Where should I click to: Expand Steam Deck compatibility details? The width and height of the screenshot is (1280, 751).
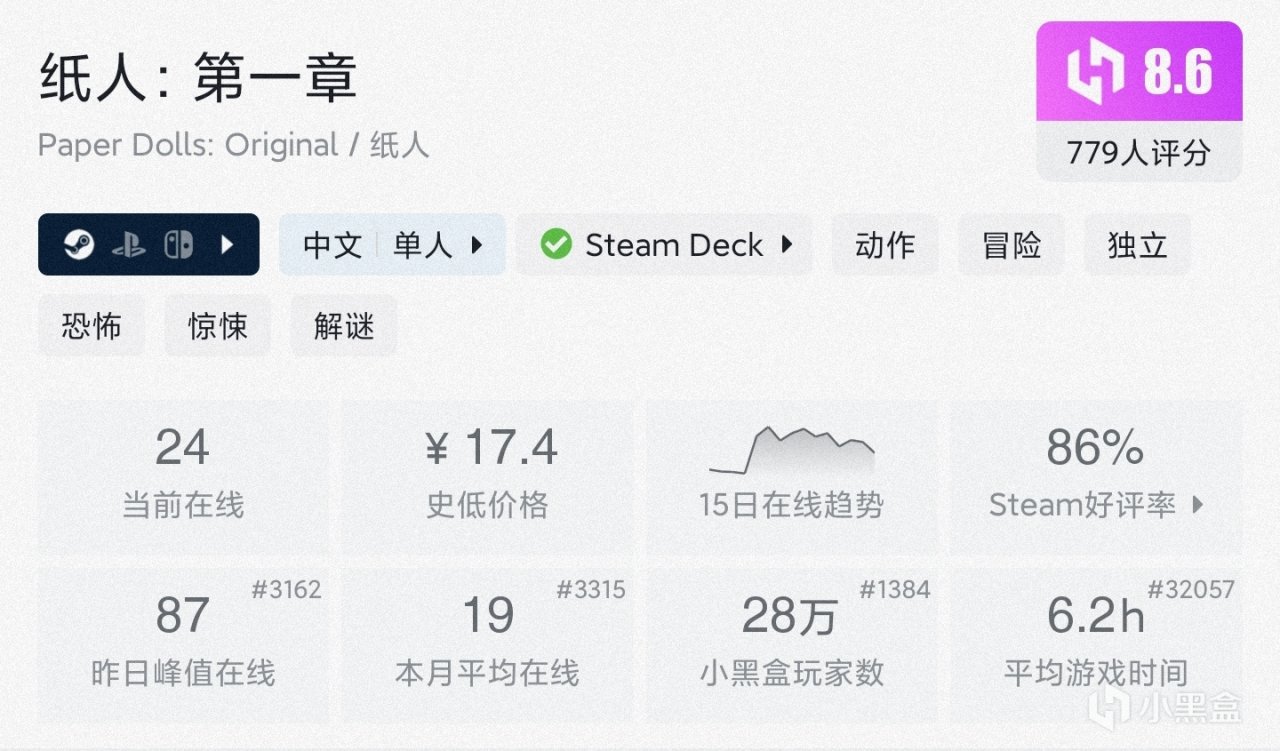click(x=787, y=245)
